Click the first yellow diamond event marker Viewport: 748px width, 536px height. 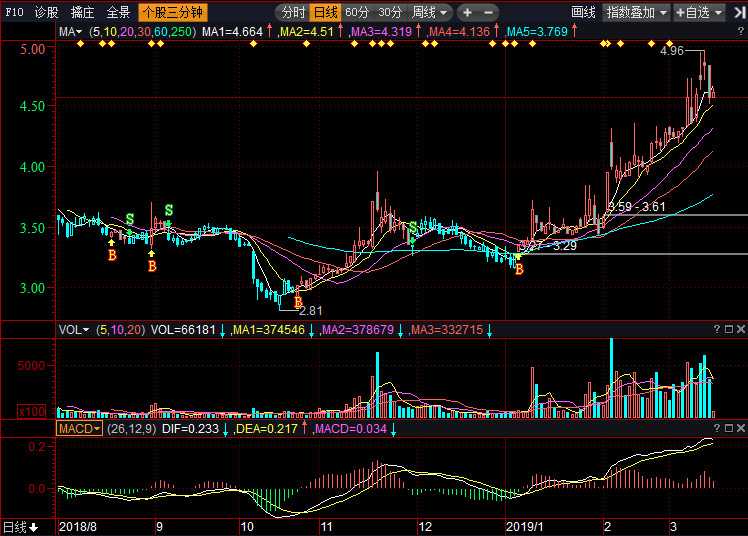coord(79,44)
